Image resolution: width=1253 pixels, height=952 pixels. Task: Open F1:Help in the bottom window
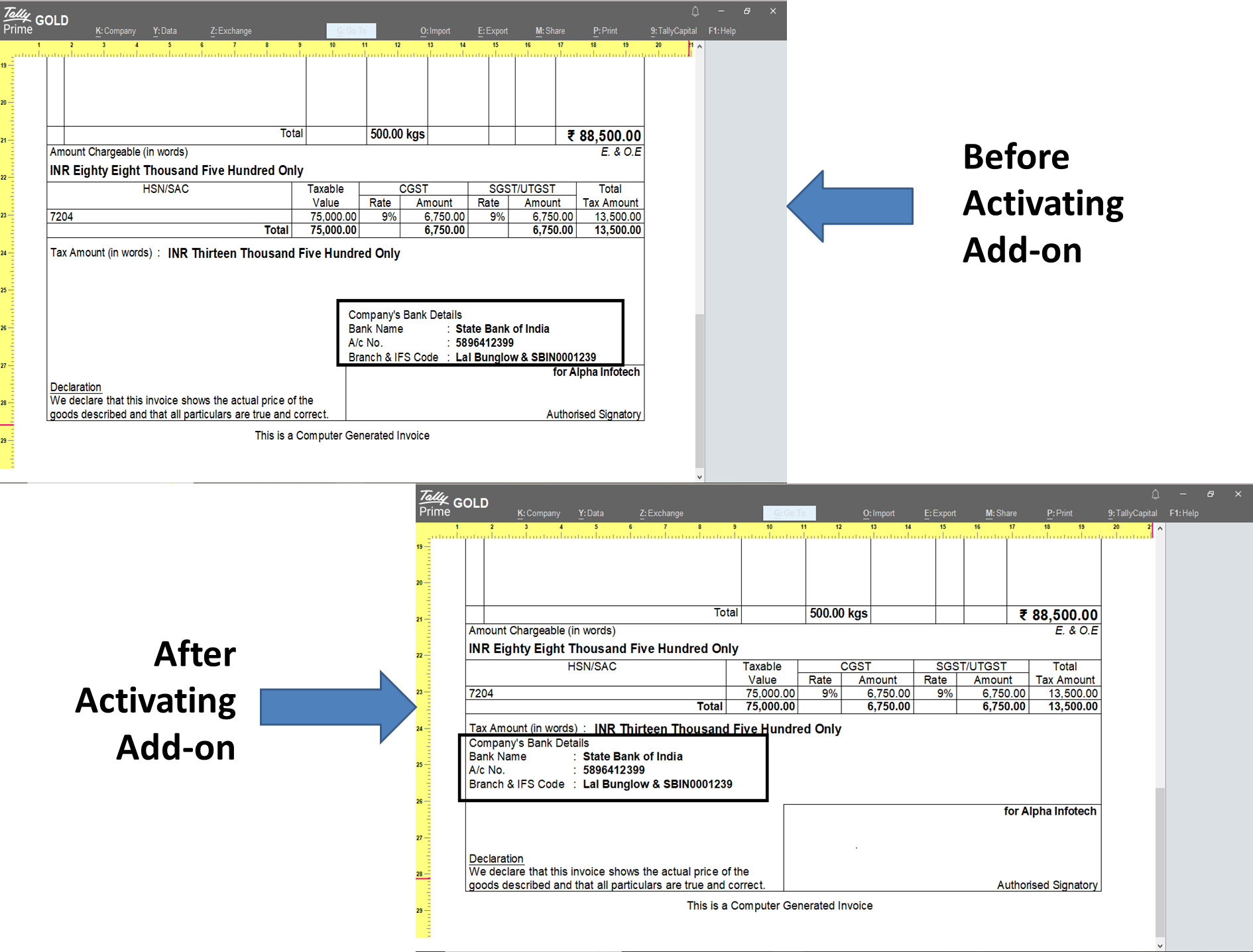coord(1184,514)
